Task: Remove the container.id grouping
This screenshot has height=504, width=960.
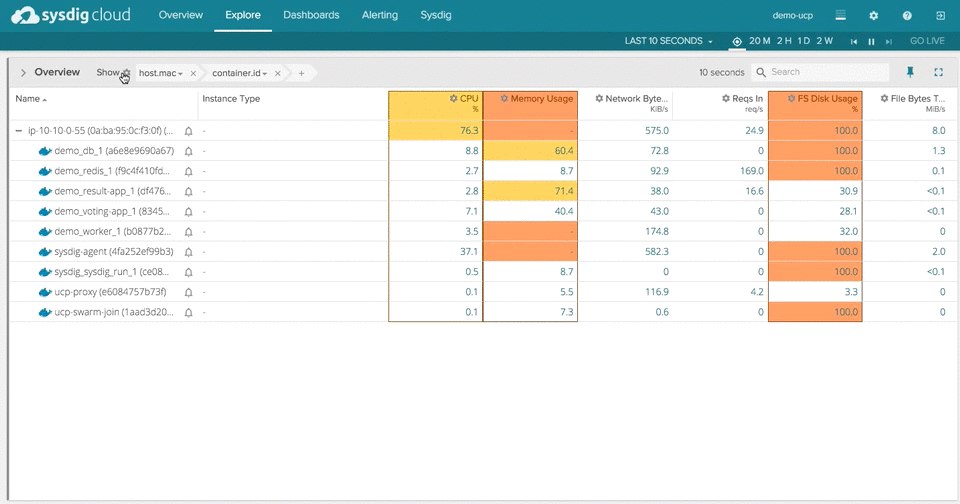Action: pyautogui.click(x=278, y=73)
